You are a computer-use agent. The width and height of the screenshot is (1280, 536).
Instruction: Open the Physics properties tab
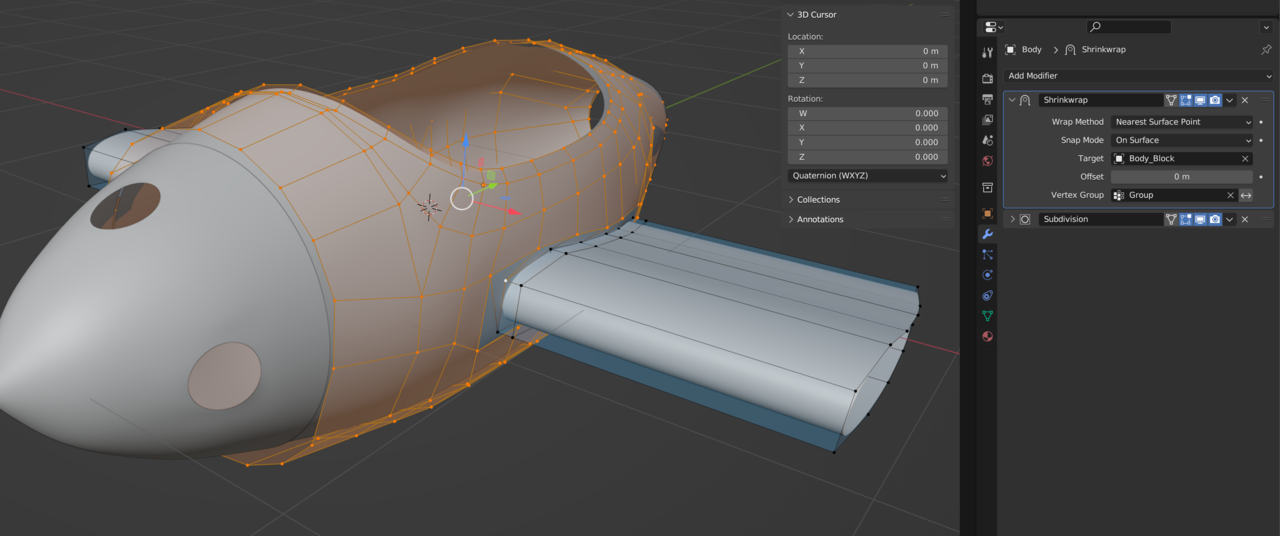pos(987,275)
